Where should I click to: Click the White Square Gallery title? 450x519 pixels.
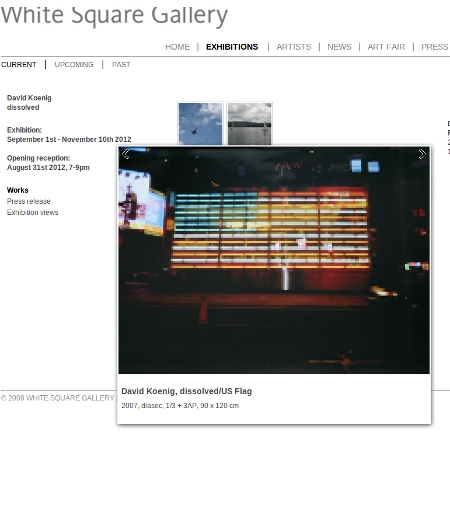coord(114,15)
